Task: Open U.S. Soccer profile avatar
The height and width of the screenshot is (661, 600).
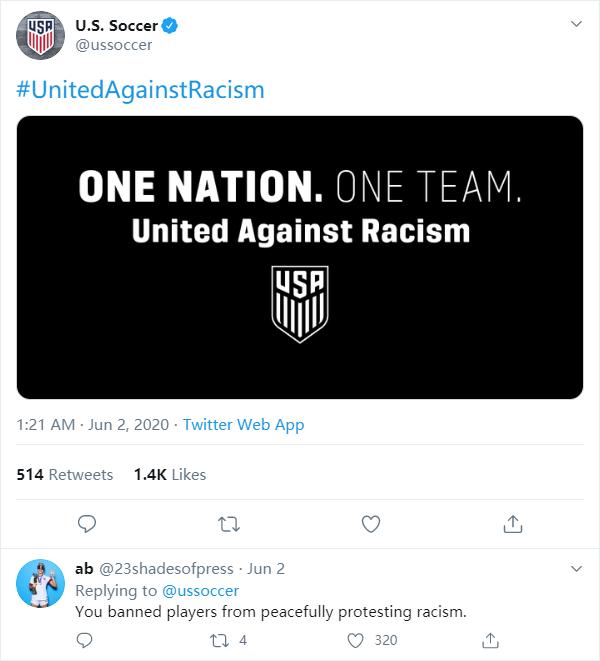Action: (39, 35)
